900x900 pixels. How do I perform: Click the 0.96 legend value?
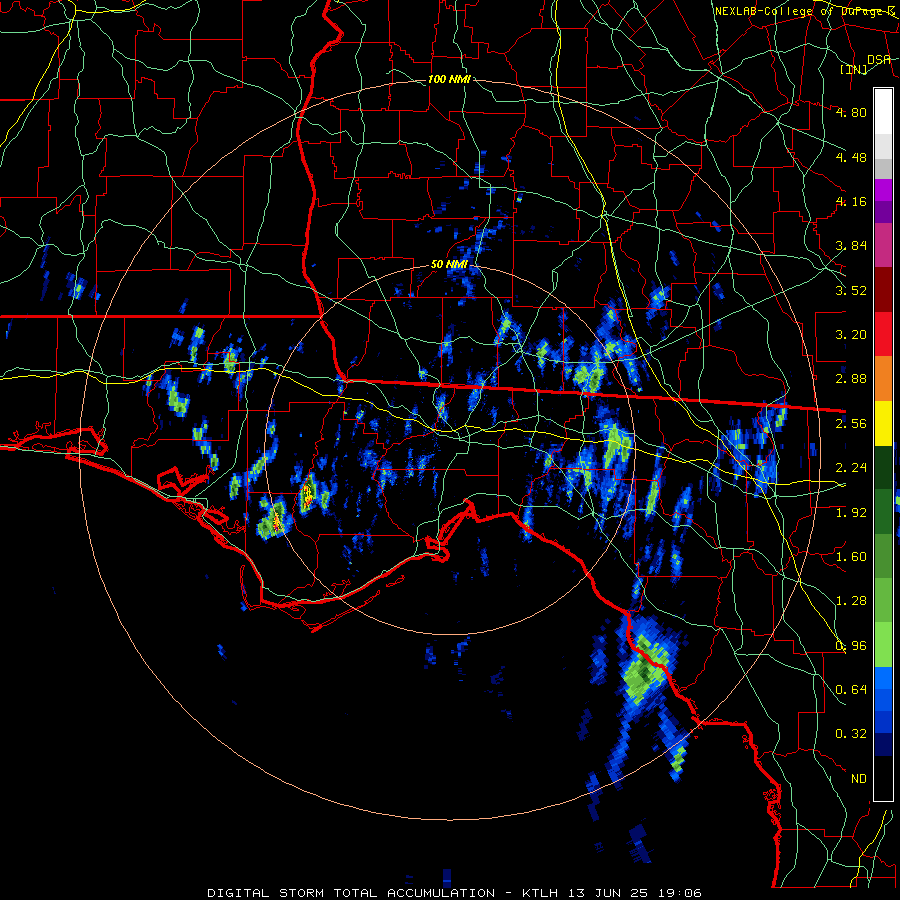click(851, 646)
